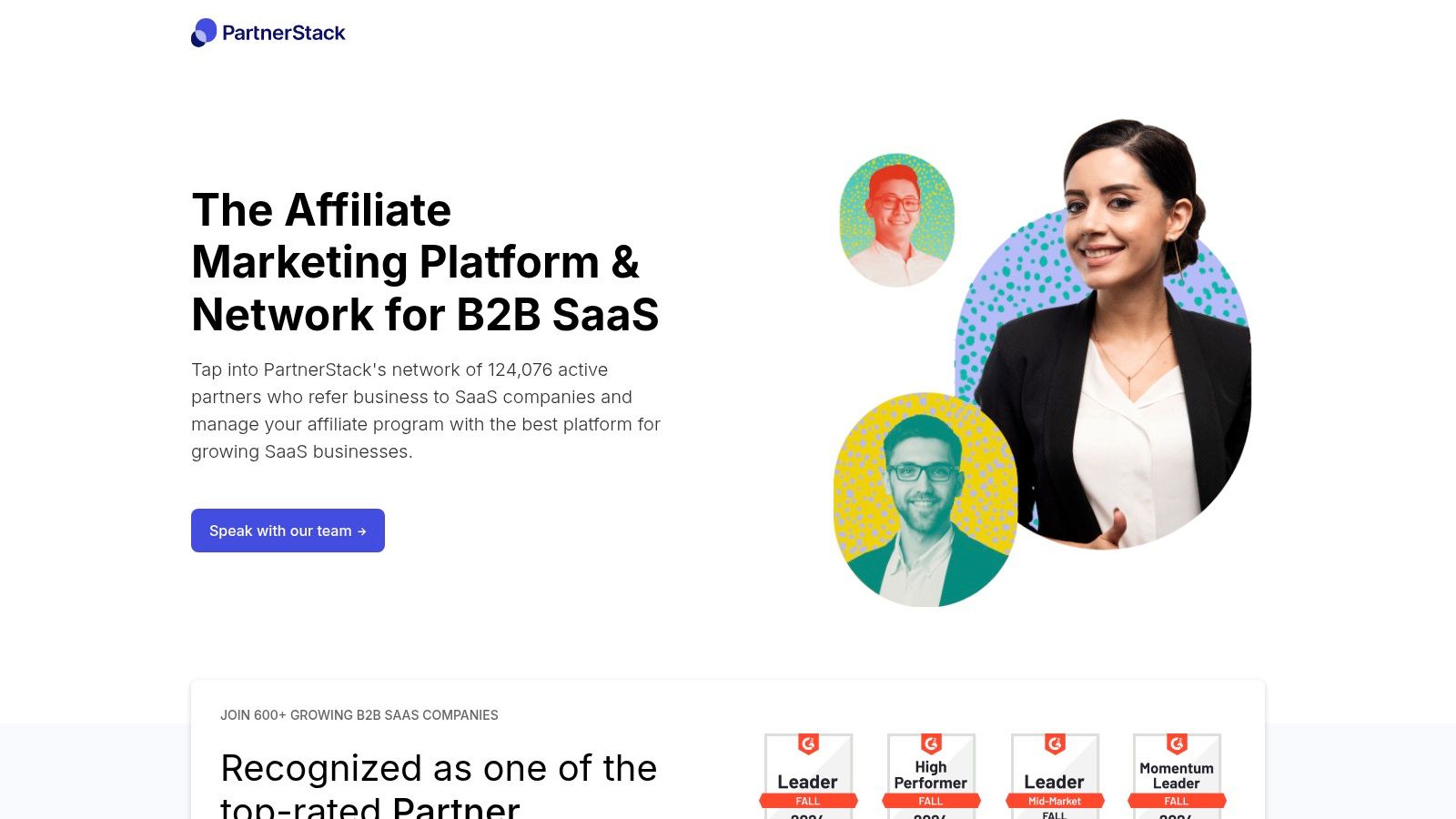Click the overlapping circles in the PartnerStack logomark
1456x819 pixels.
pos(201,34)
